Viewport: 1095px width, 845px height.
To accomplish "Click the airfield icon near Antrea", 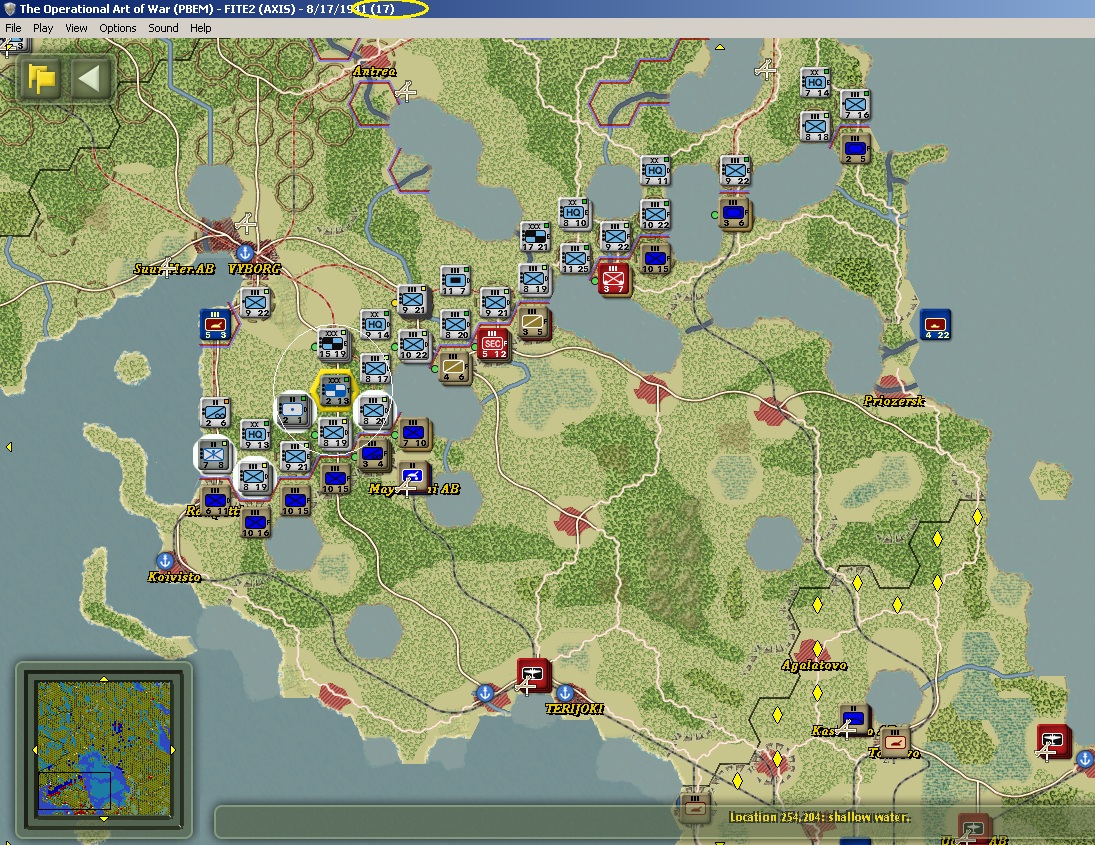I will [406, 91].
